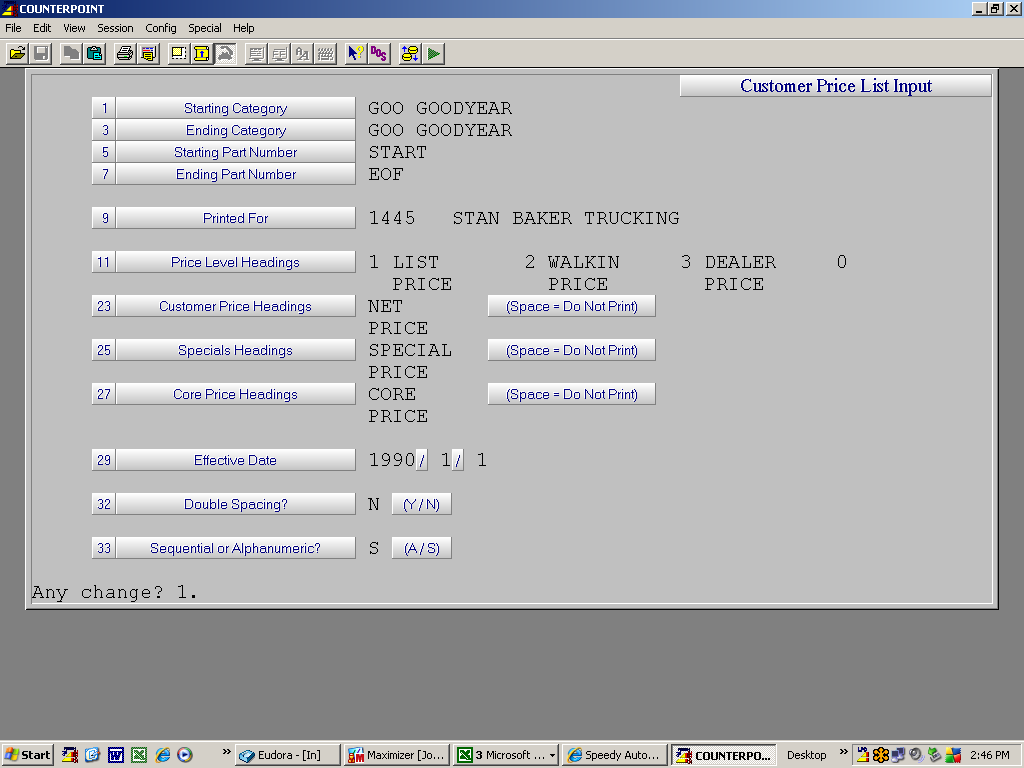The width and height of the screenshot is (1024, 768).
Task: Click the field number 1 button
Action: pyautogui.click(x=104, y=108)
